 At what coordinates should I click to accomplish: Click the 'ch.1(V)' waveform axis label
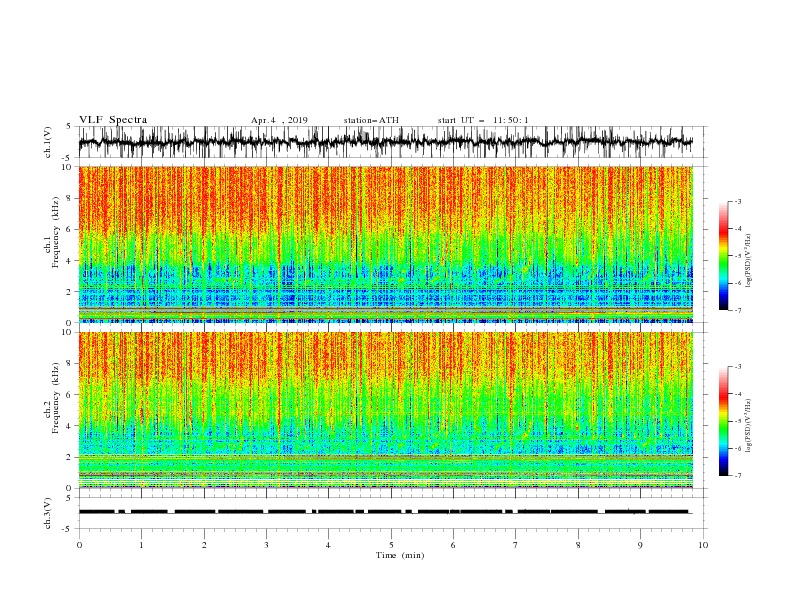click(48, 142)
